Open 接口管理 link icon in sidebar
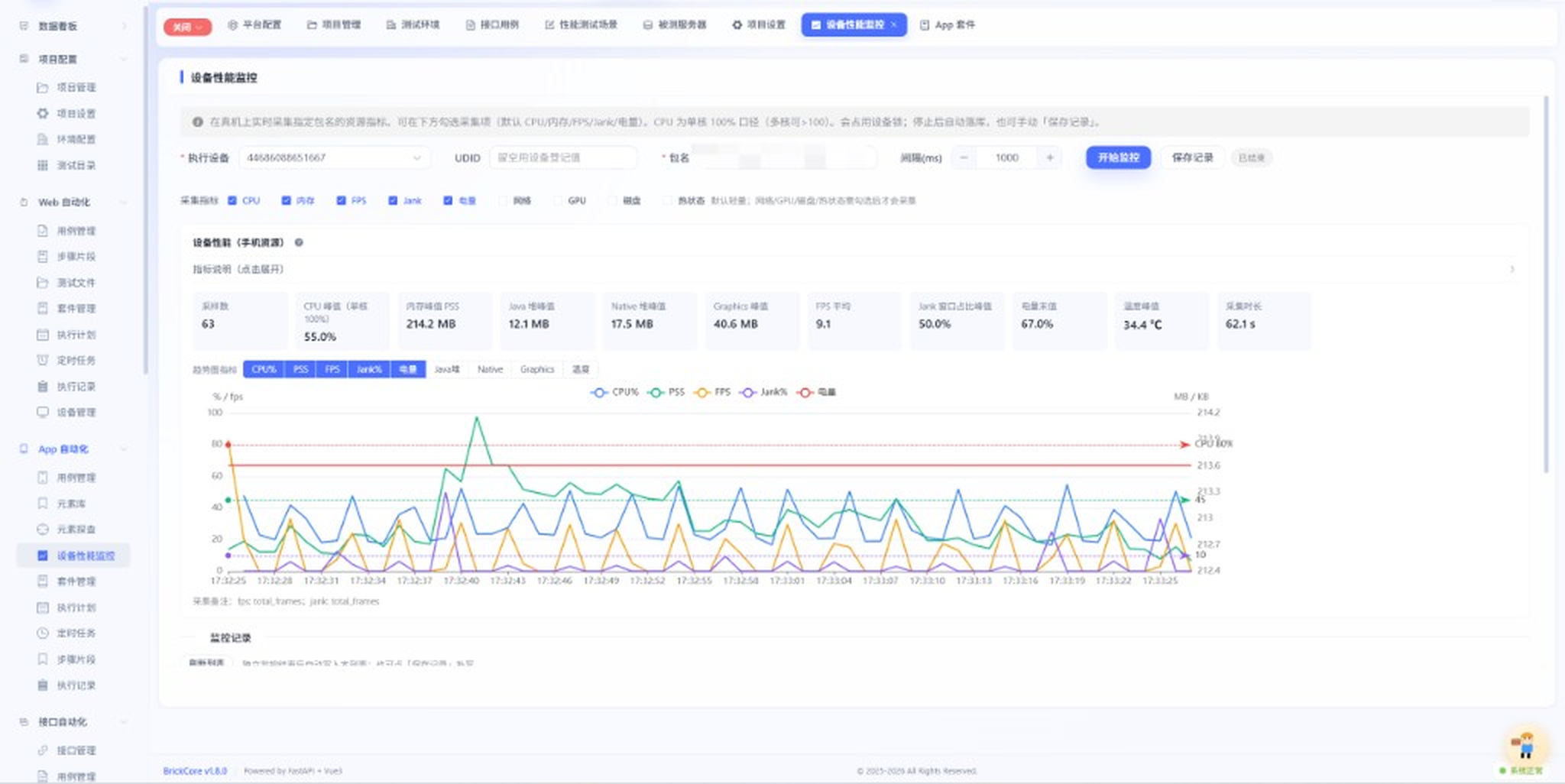The width and height of the screenshot is (1565, 784). click(43, 750)
